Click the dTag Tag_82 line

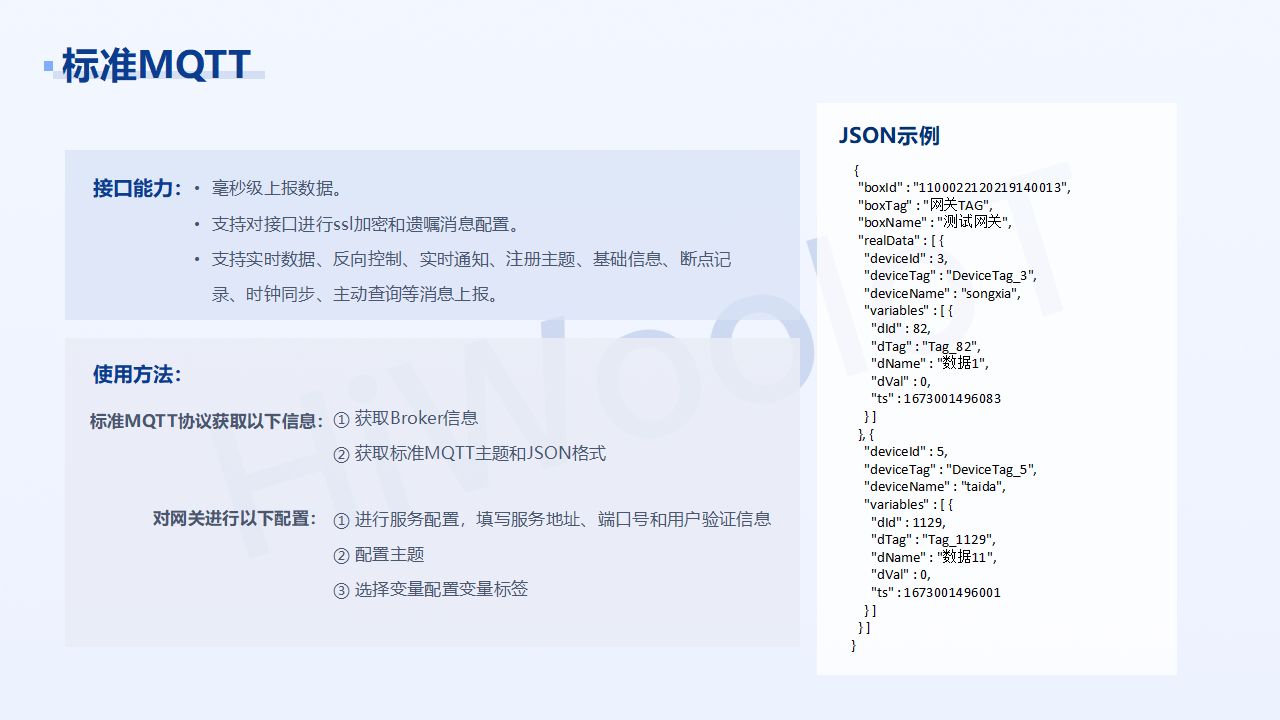pyautogui.click(x=926, y=346)
